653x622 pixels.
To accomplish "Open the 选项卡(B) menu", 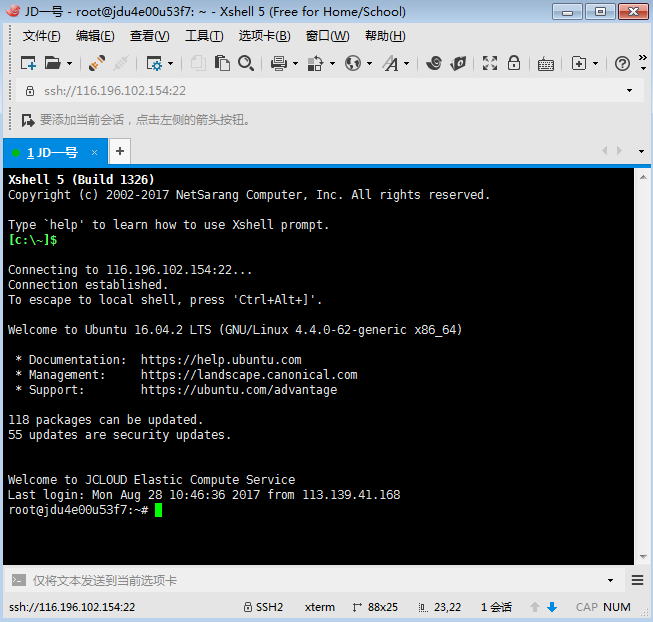I will click(264, 36).
